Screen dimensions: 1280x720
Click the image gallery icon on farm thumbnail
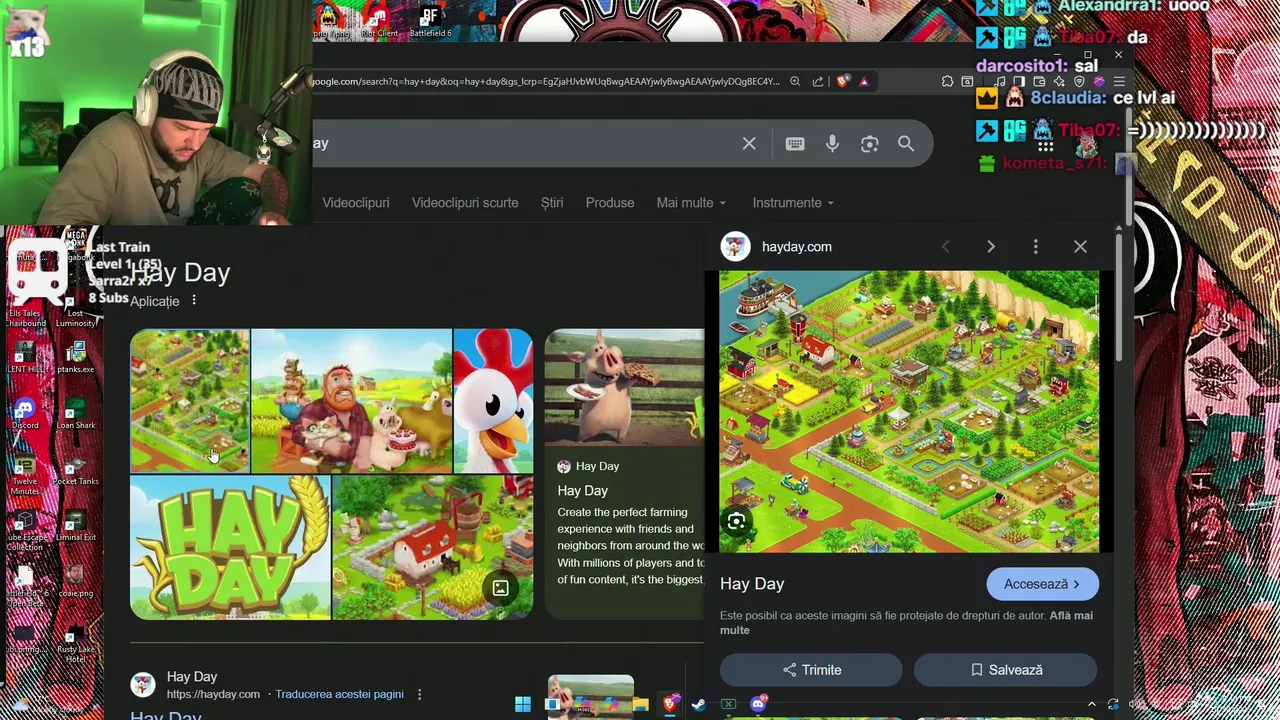click(x=500, y=588)
